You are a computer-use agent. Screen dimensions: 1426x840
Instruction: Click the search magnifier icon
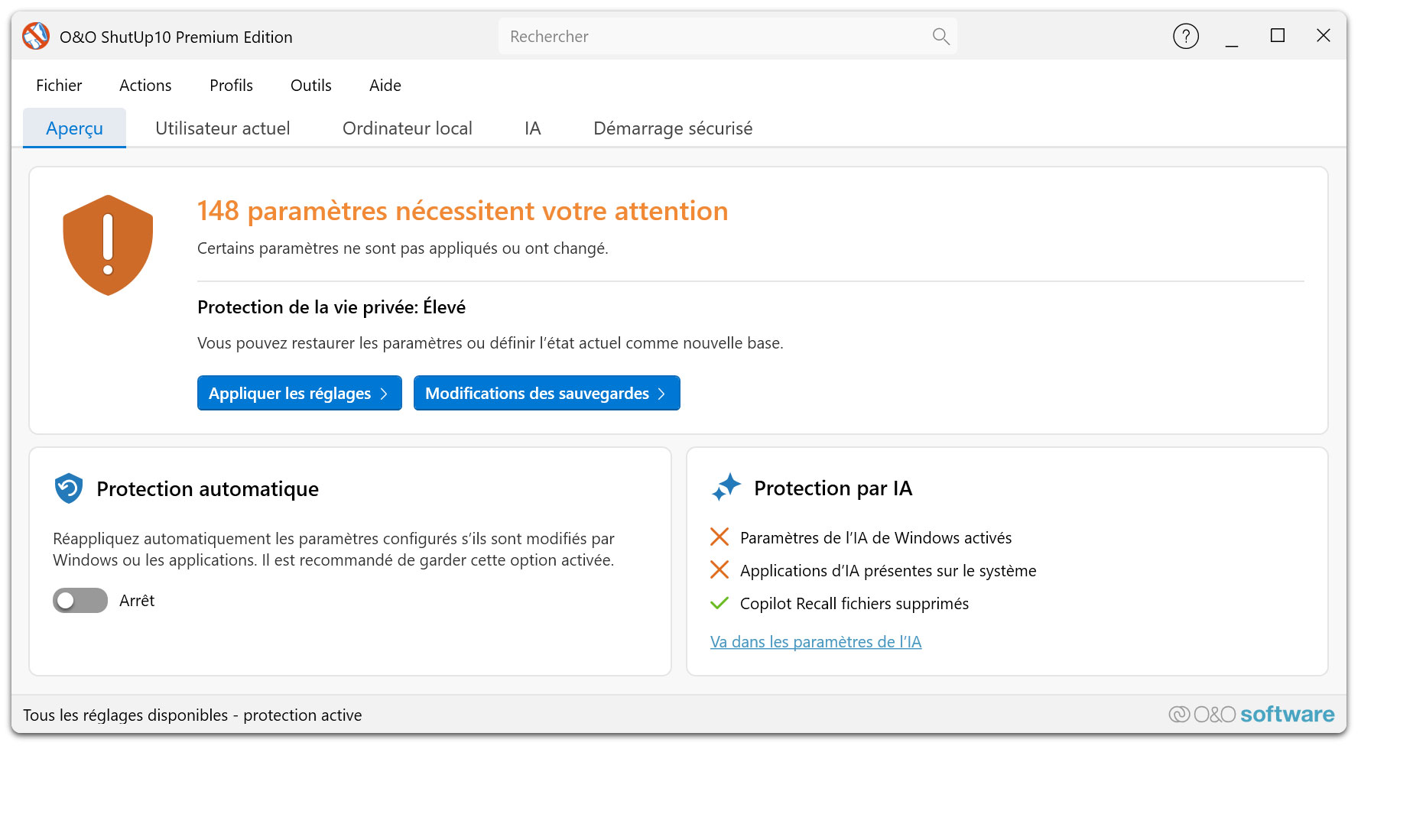pyautogui.click(x=940, y=37)
